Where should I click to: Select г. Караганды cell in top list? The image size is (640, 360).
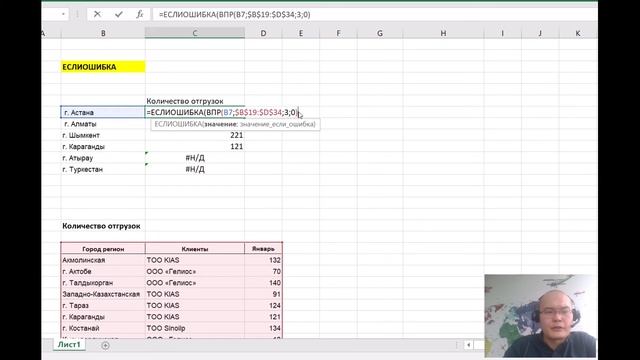(103, 147)
